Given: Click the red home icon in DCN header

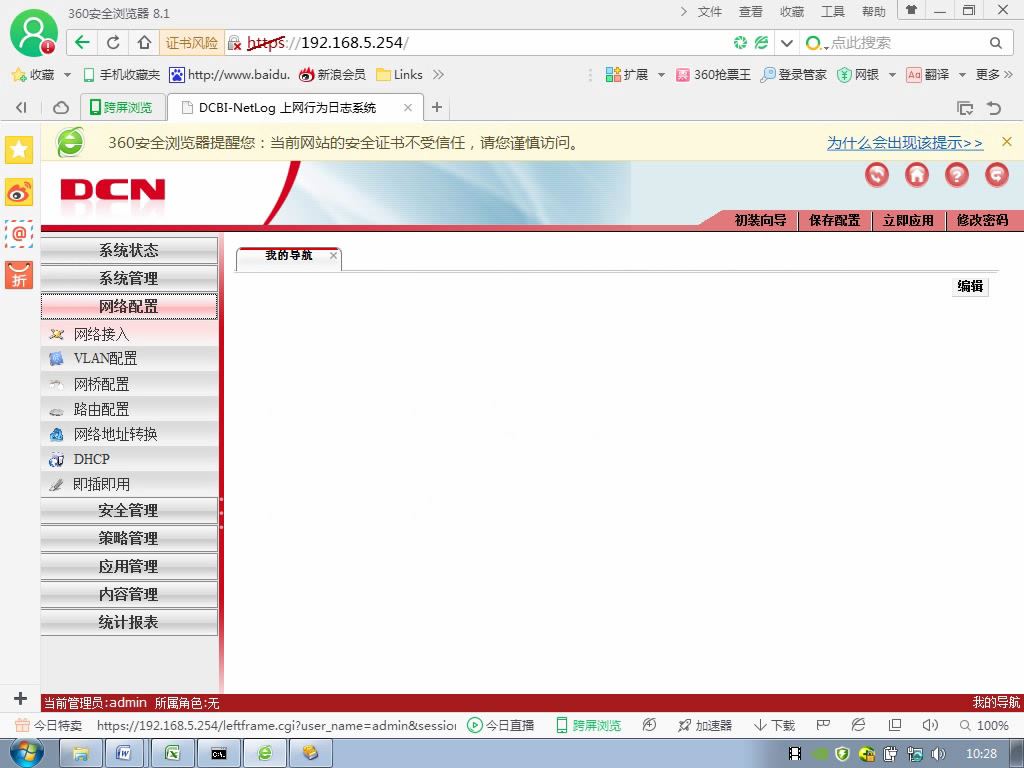Looking at the screenshot, I should 916,174.
